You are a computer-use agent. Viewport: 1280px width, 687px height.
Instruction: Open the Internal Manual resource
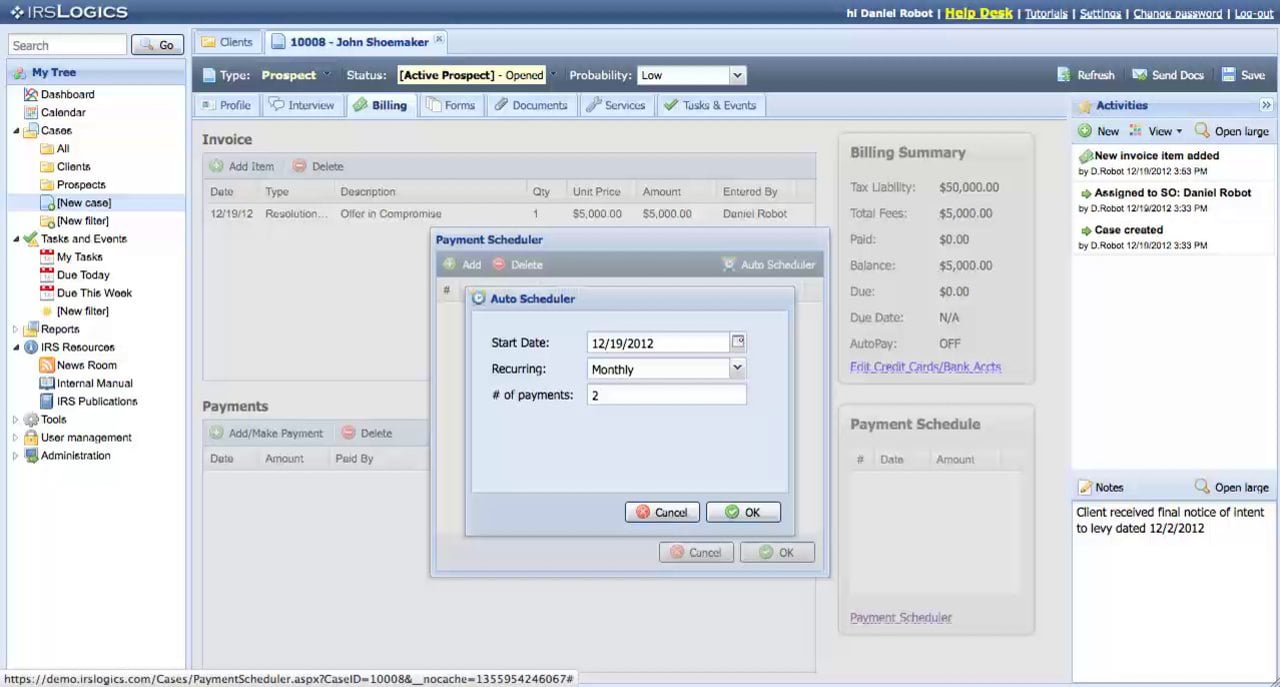coord(86,383)
